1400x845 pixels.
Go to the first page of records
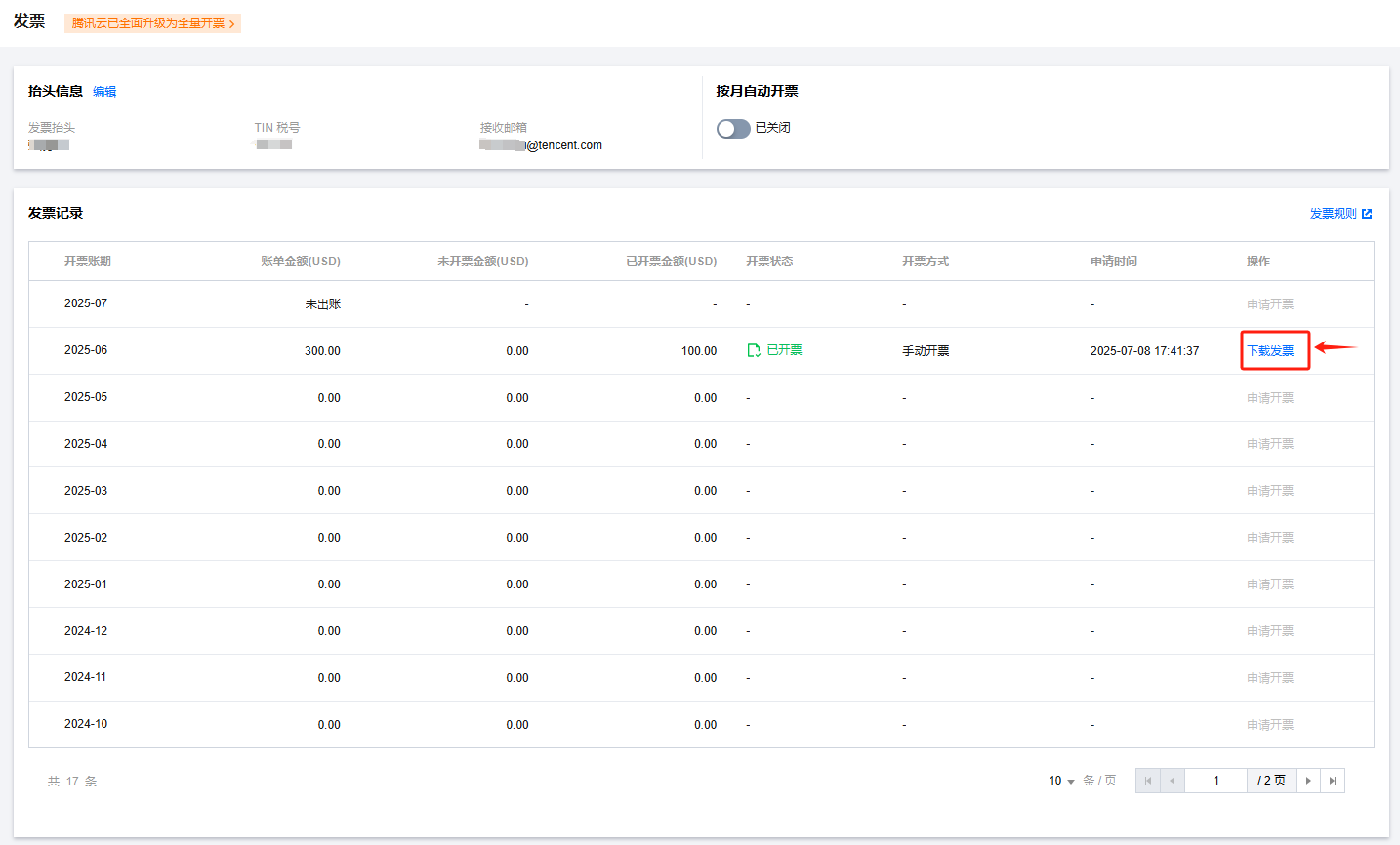1147,781
